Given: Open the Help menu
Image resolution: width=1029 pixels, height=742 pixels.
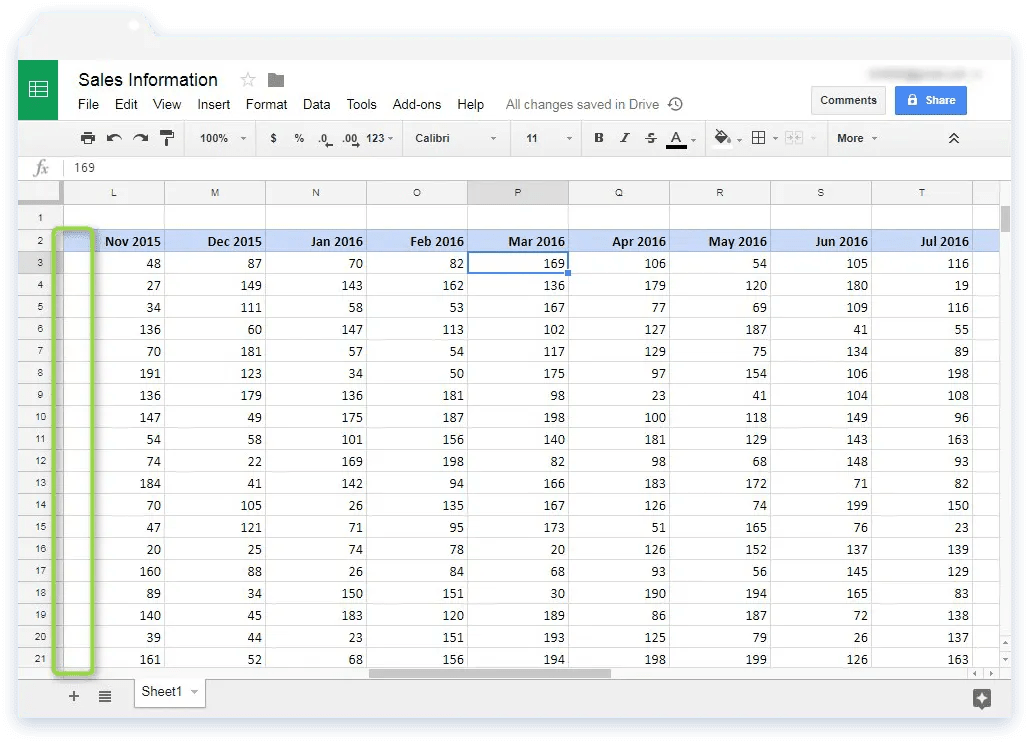Looking at the screenshot, I should coord(471,104).
